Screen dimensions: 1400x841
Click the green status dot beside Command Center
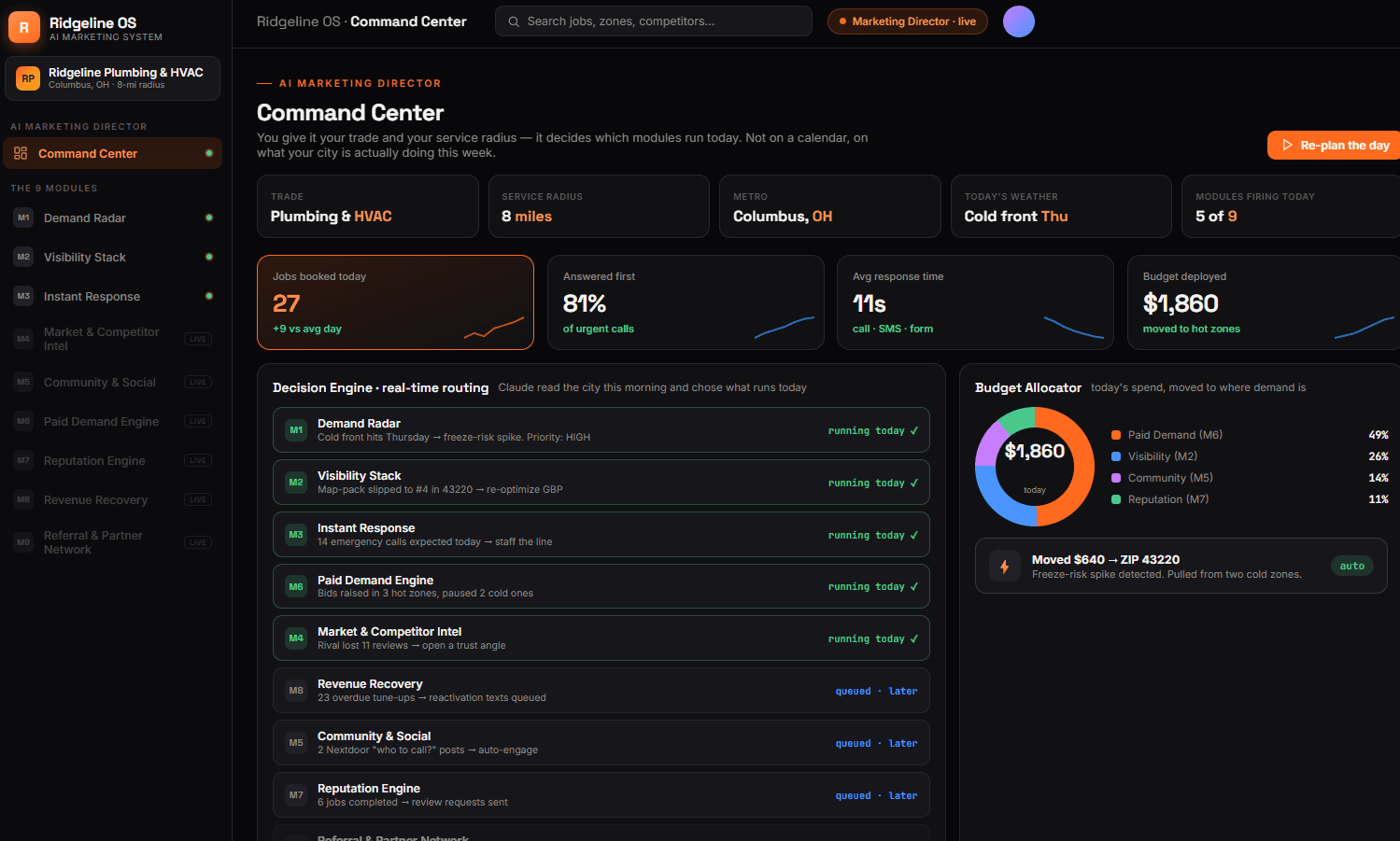(x=209, y=153)
